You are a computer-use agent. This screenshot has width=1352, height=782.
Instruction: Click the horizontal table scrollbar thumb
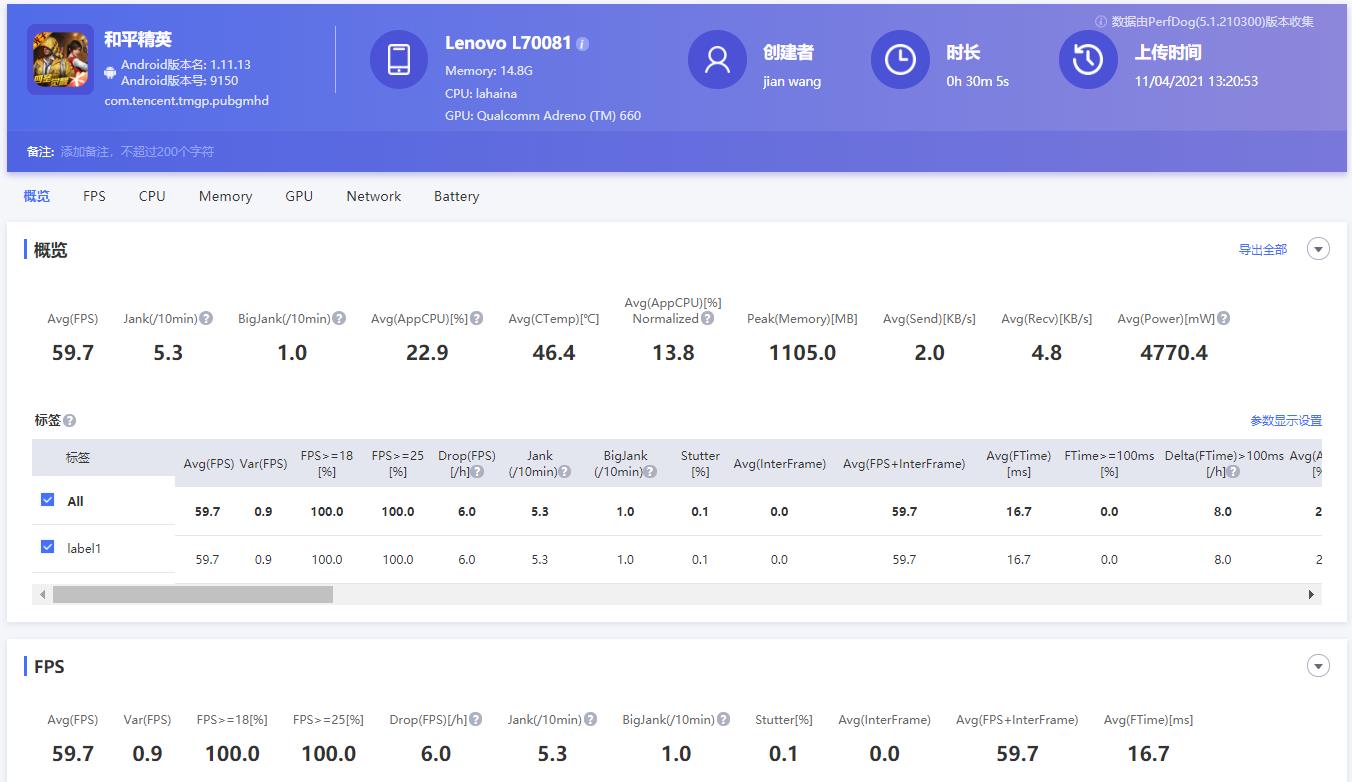[x=192, y=595]
